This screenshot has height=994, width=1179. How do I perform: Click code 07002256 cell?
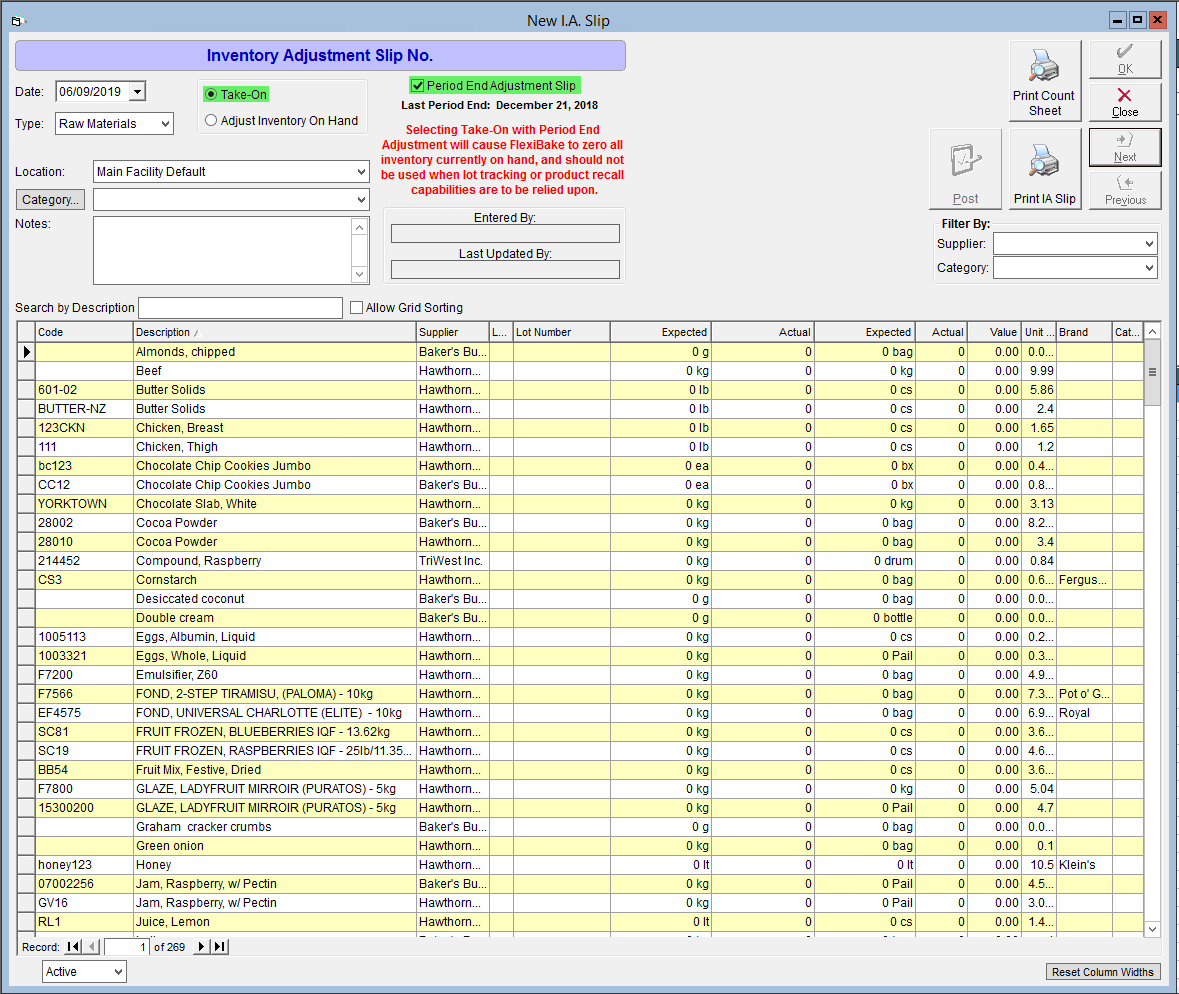point(84,883)
